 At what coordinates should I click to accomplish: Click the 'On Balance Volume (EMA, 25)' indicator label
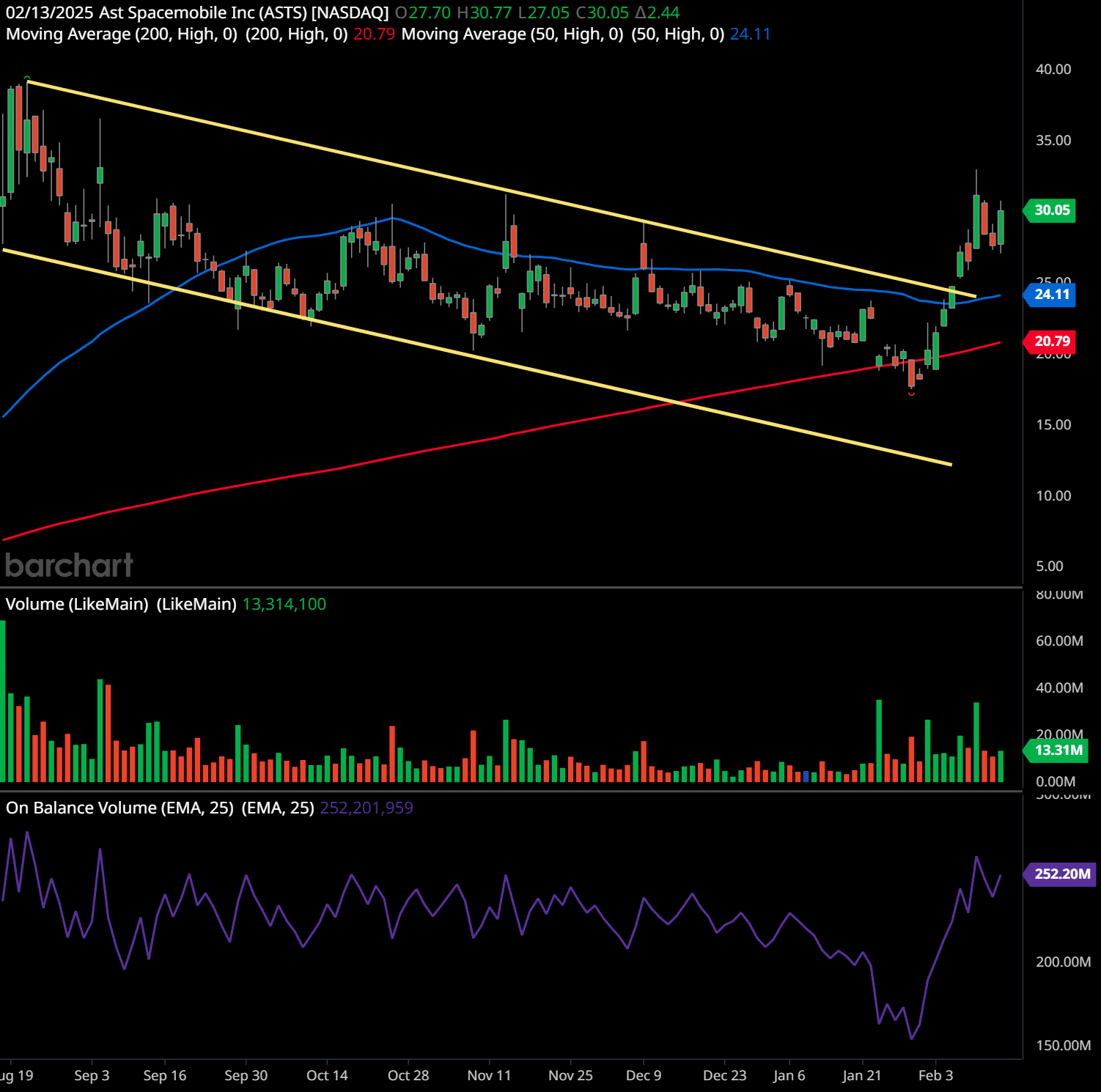click(119, 808)
